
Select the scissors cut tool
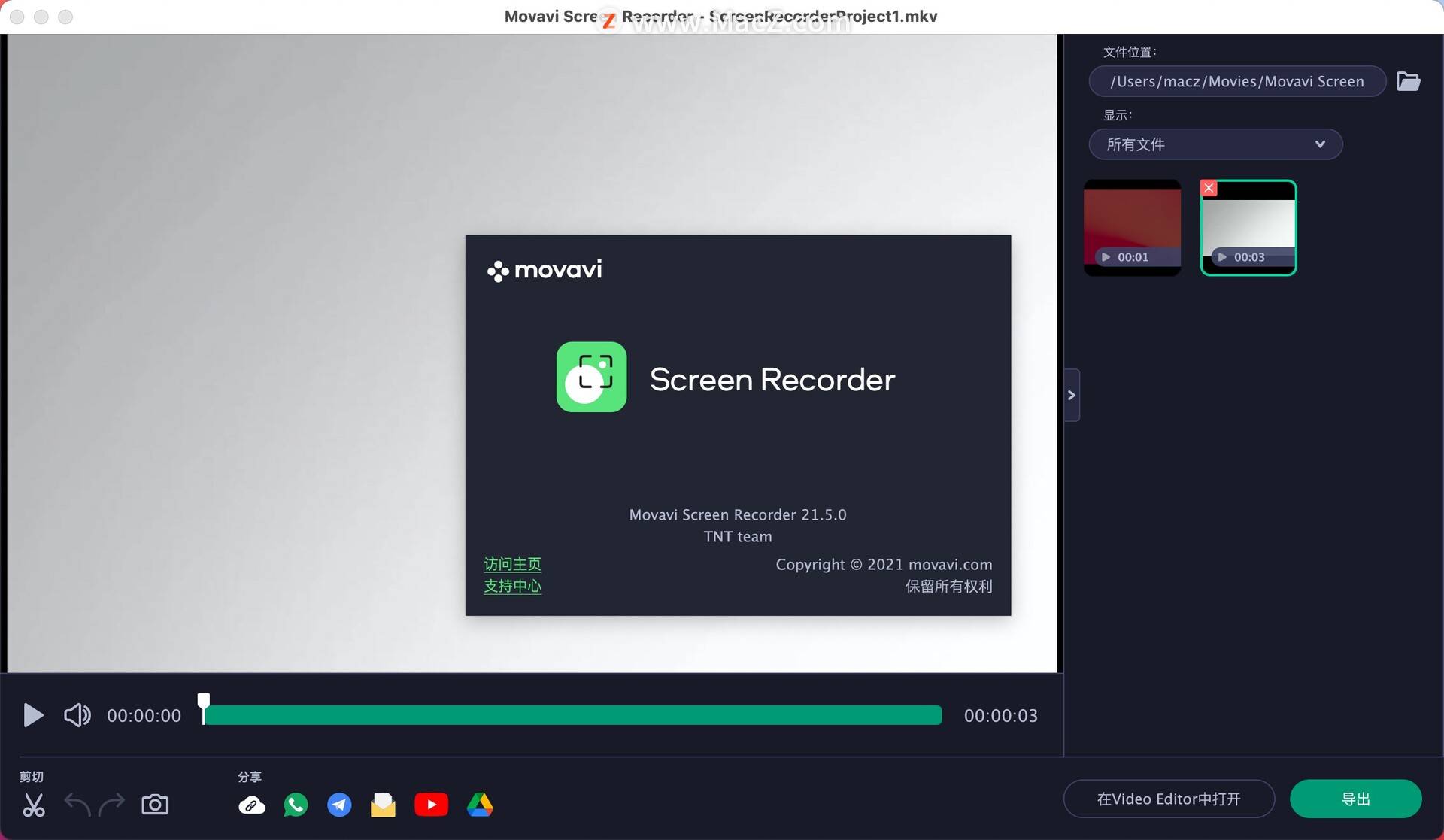coord(34,805)
